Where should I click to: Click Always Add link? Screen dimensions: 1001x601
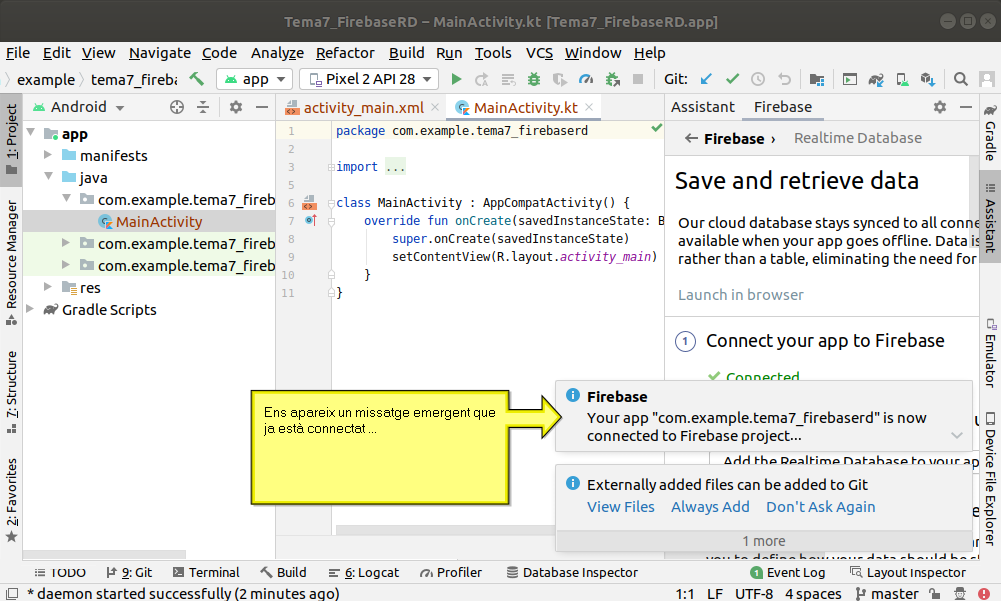click(x=710, y=507)
